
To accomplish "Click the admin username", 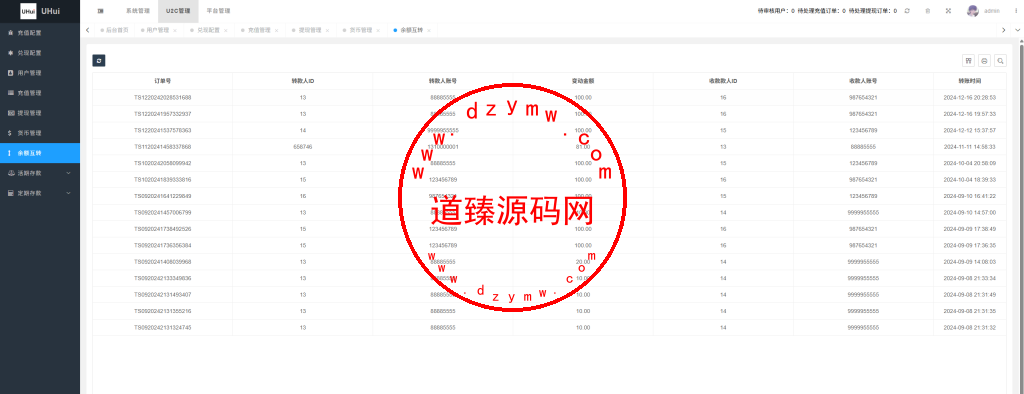I will [x=992, y=11].
